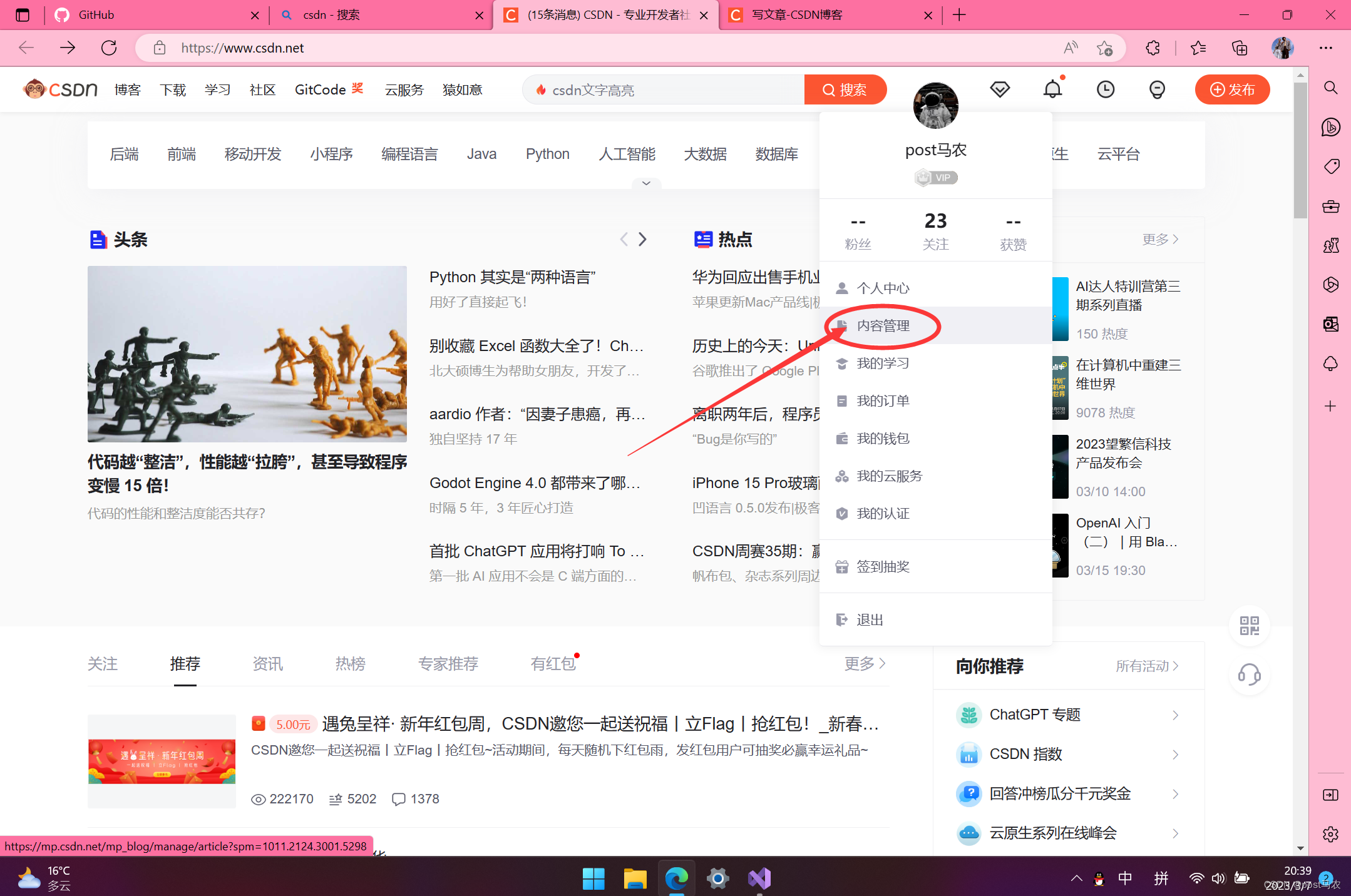Click the gray VIP badge under username
This screenshot has width=1351, height=896.
click(936, 178)
